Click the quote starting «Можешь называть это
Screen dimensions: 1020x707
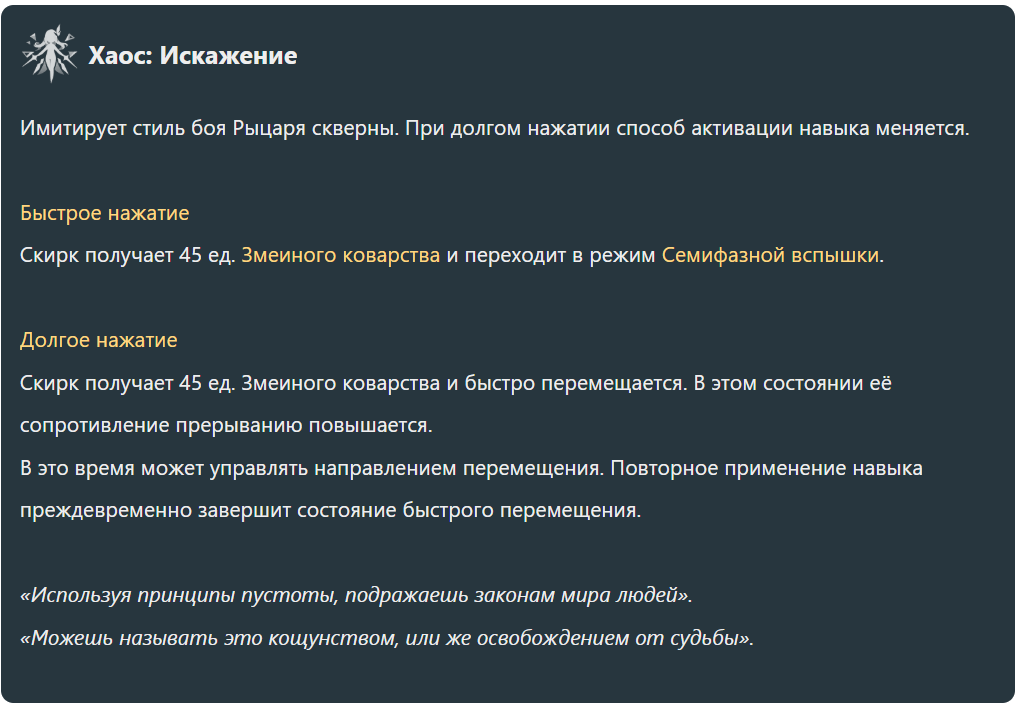click(387, 638)
